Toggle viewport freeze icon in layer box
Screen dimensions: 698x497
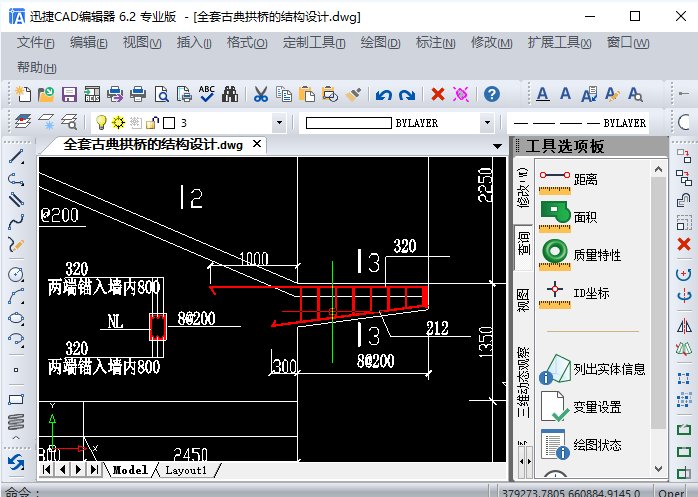[136, 122]
